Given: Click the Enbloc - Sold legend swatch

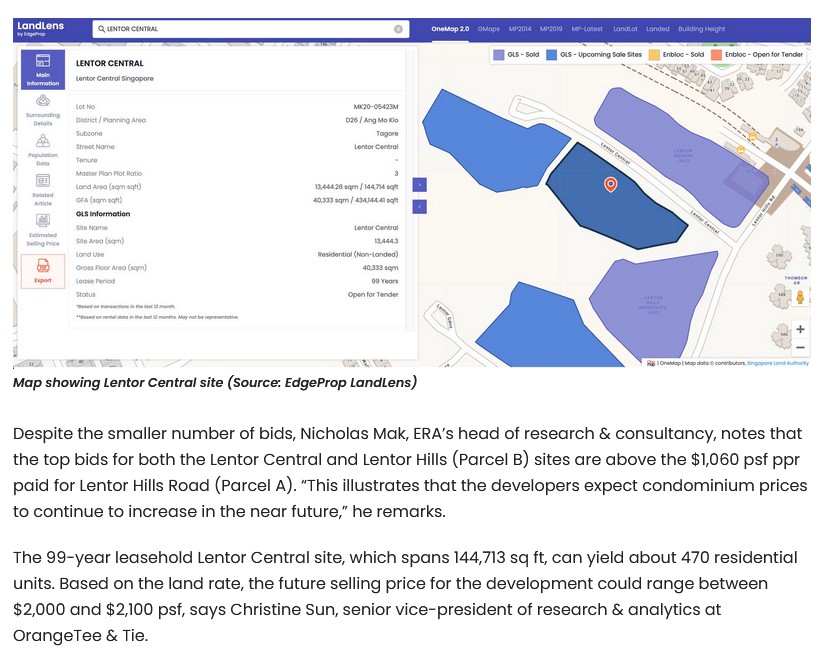Looking at the screenshot, I should [x=654, y=55].
